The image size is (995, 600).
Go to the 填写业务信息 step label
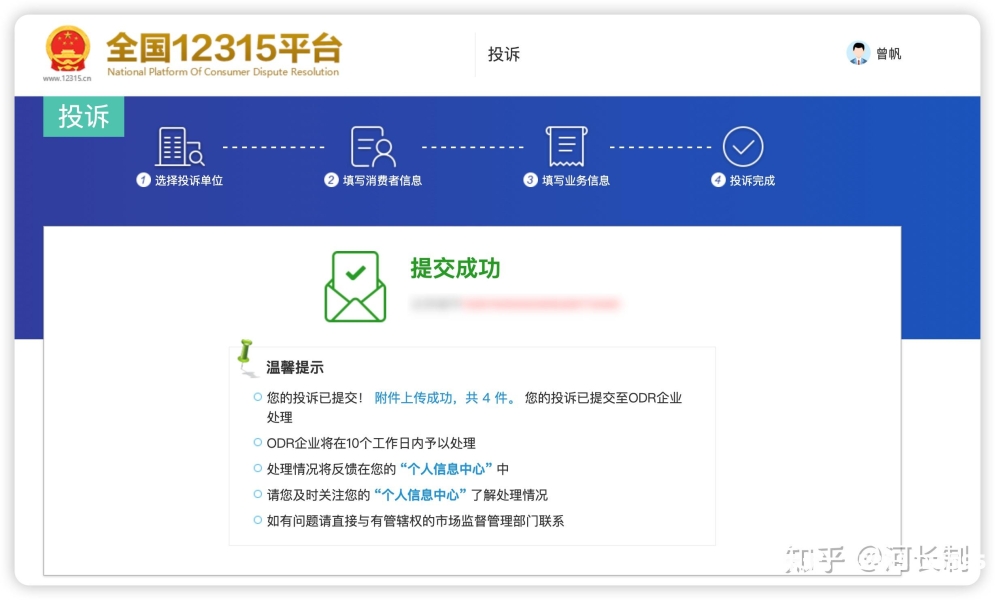pos(575,181)
